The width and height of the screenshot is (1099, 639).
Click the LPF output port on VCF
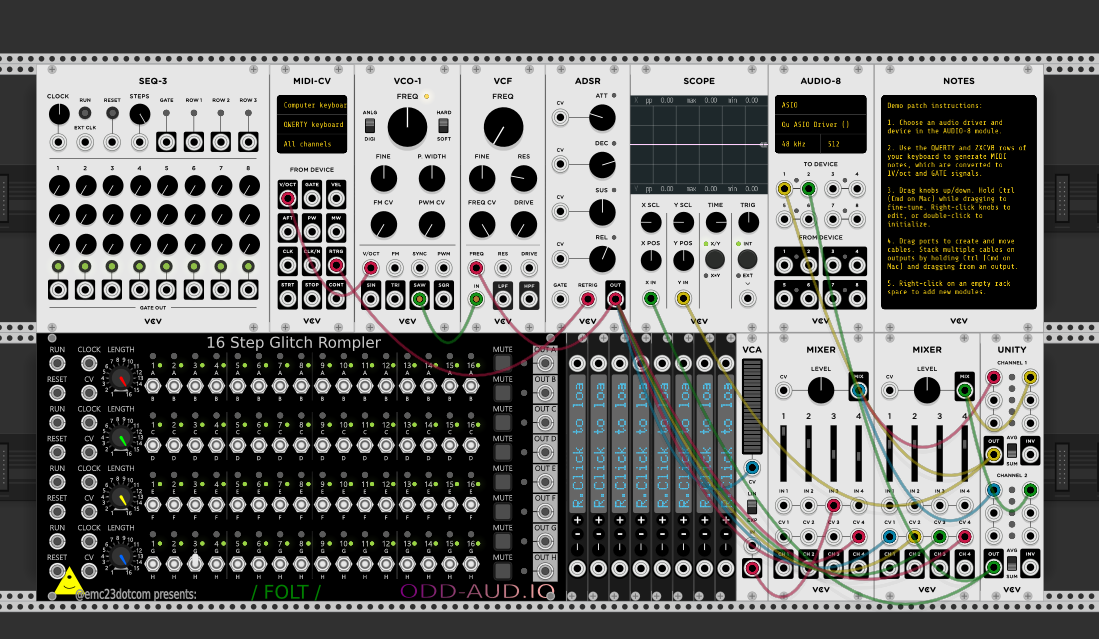pos(503,298)
